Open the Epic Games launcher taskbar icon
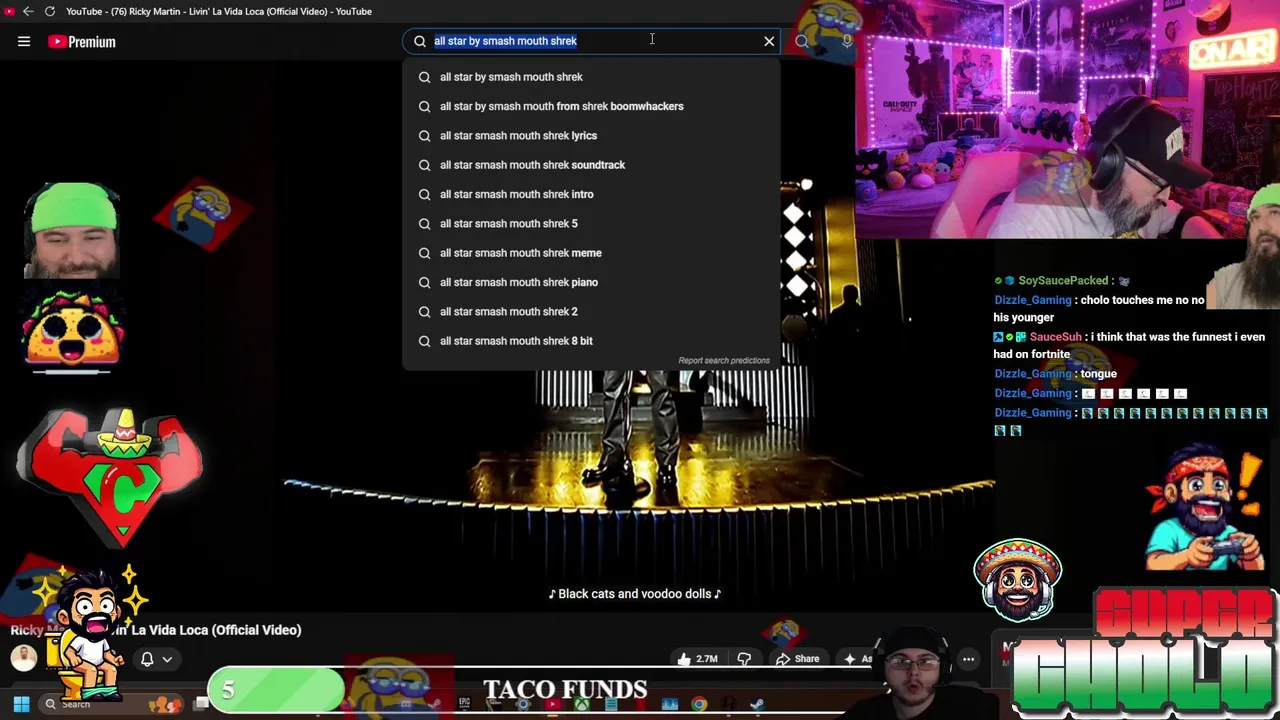This screenshot has height=720, width=1280. coord(464,704)
